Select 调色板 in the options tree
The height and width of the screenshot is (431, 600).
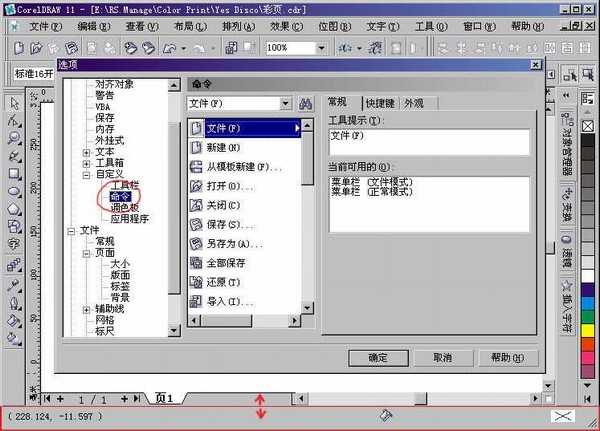(125, 206)
